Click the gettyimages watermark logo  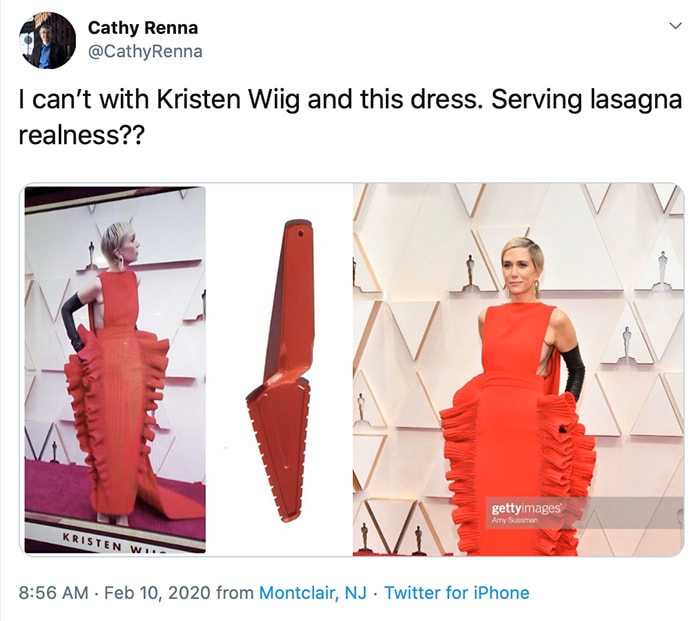pyautogui.click(x=525, y=508)
